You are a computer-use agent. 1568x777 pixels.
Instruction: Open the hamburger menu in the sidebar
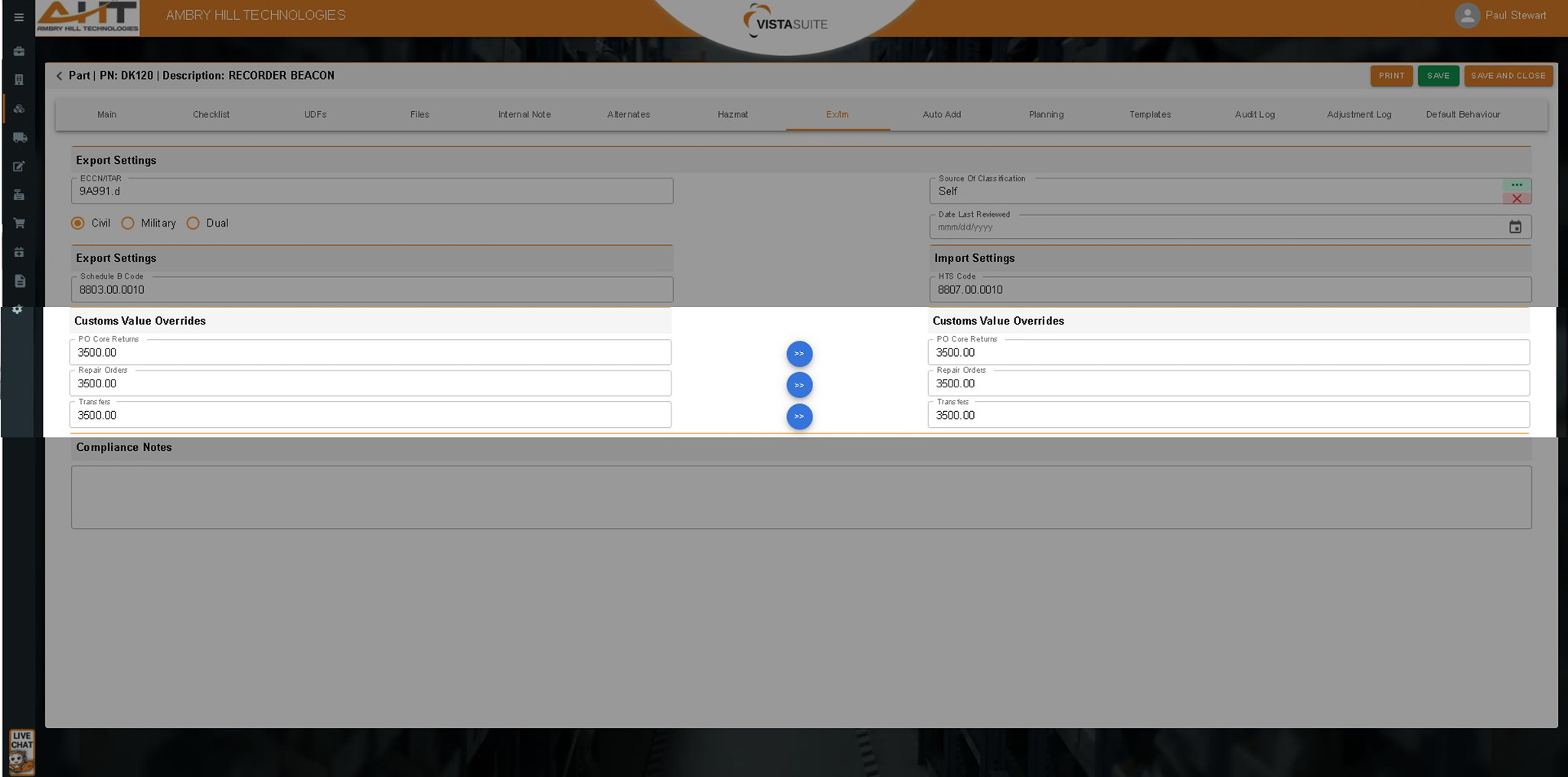[19, 17]
